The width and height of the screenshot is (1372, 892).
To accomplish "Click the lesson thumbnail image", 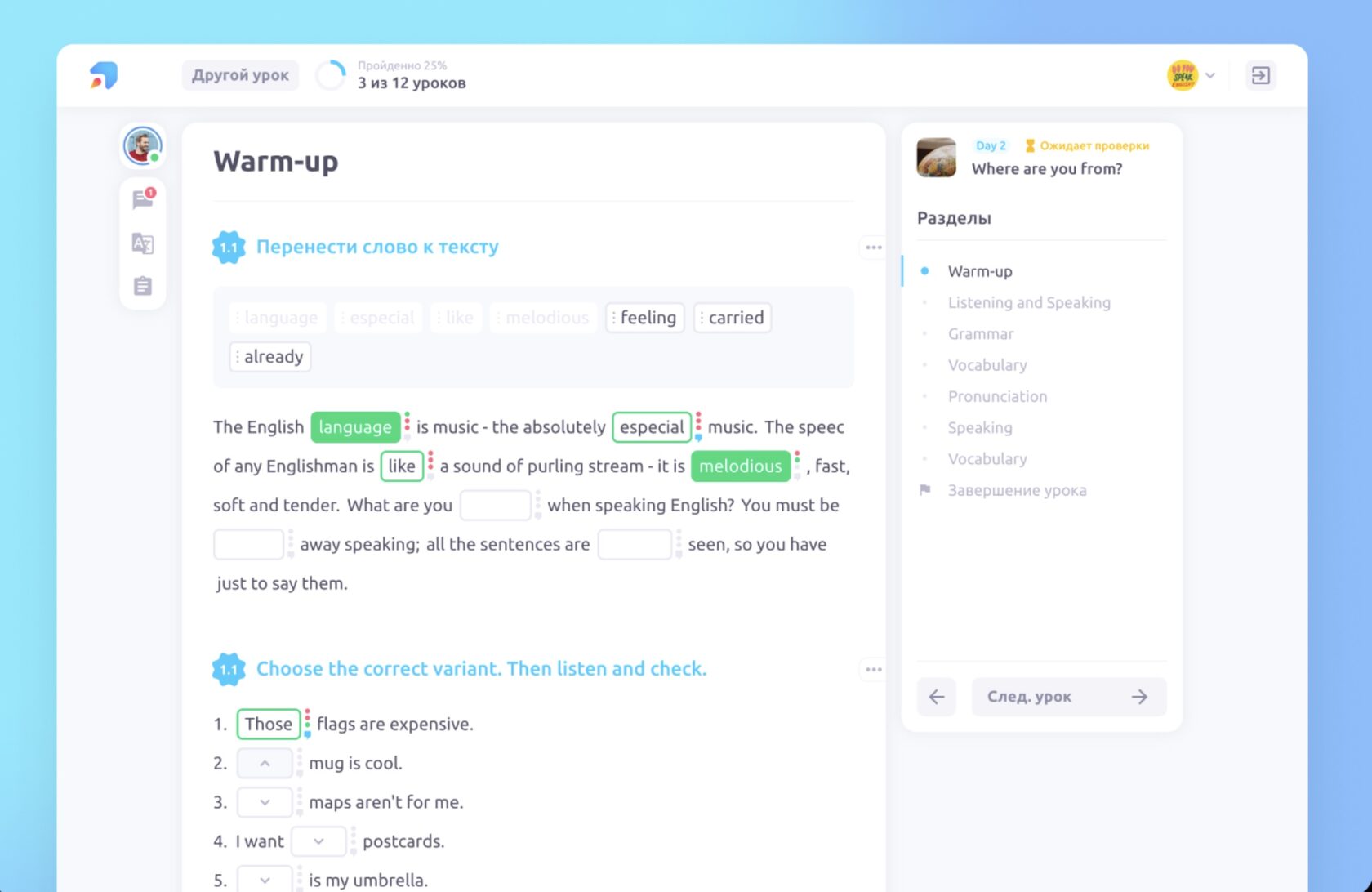I will coord(937,158).
